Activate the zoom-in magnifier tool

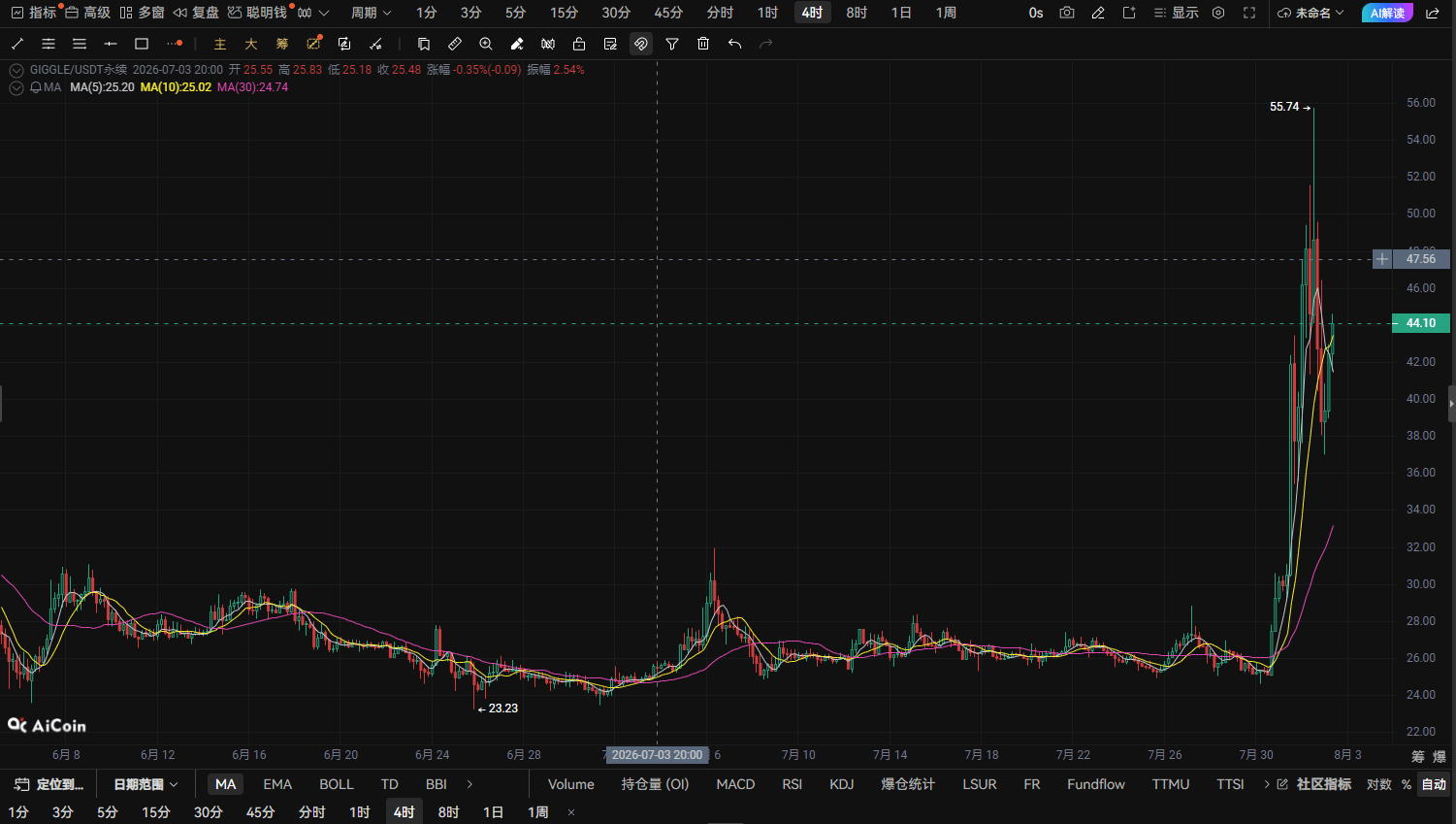pyautogui.click(x=486, y=44)
